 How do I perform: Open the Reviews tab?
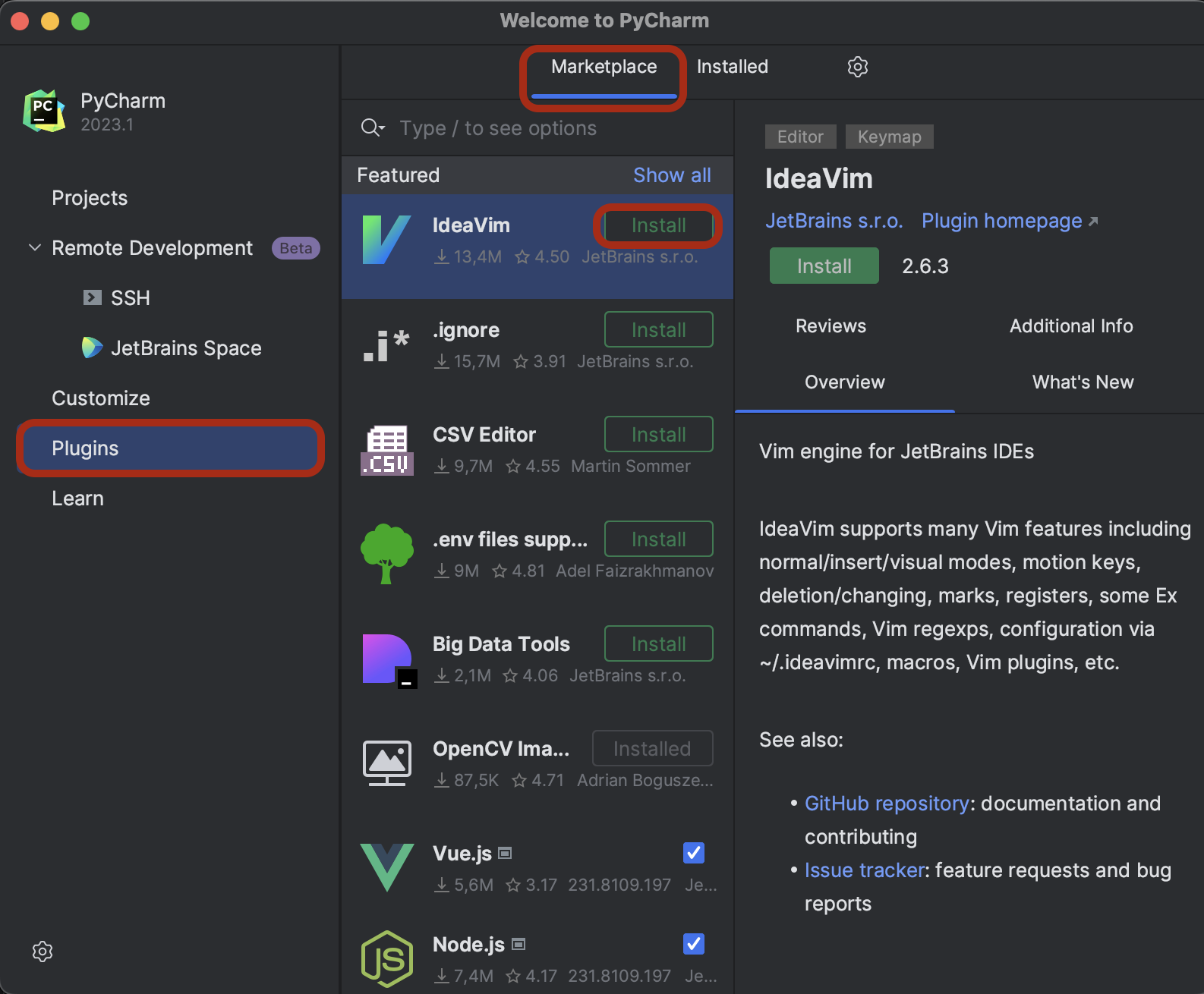pyautogui.click(x=831, y=326)
